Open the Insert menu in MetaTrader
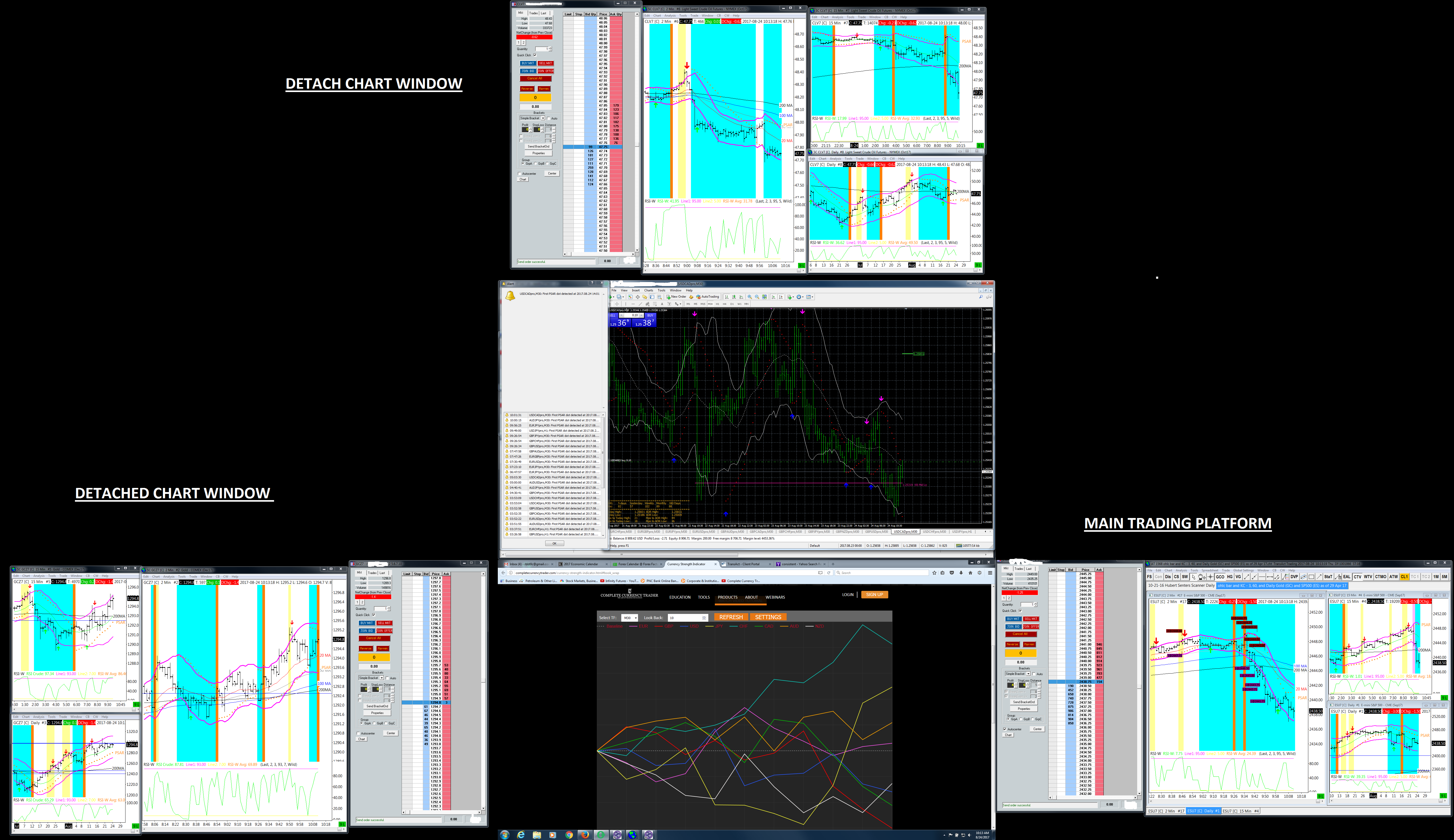This screenshot has height=840, width=1454. pos(635,290)
